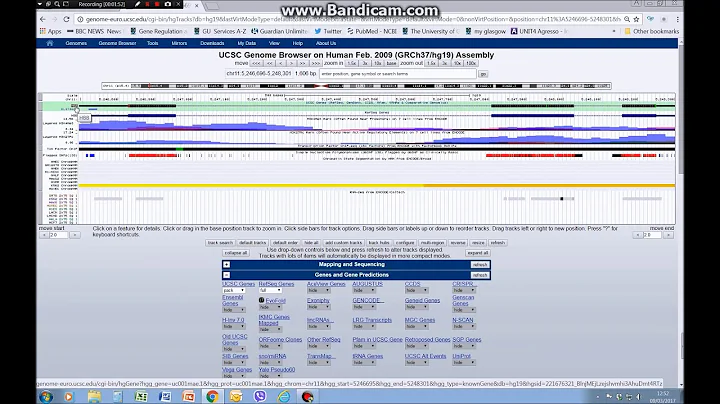The image size is (720, 404).
Task: Click the position search input field
Action: 398,73
